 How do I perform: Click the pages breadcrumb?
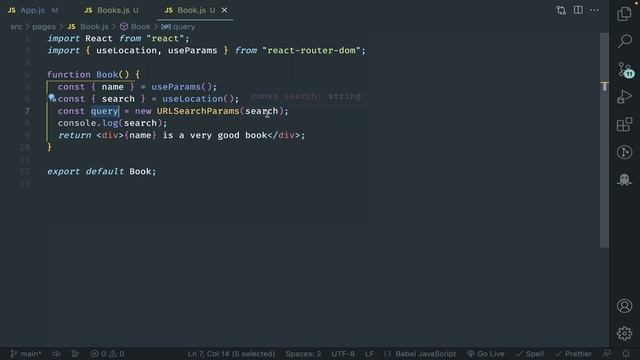click(x=44, y=27)
